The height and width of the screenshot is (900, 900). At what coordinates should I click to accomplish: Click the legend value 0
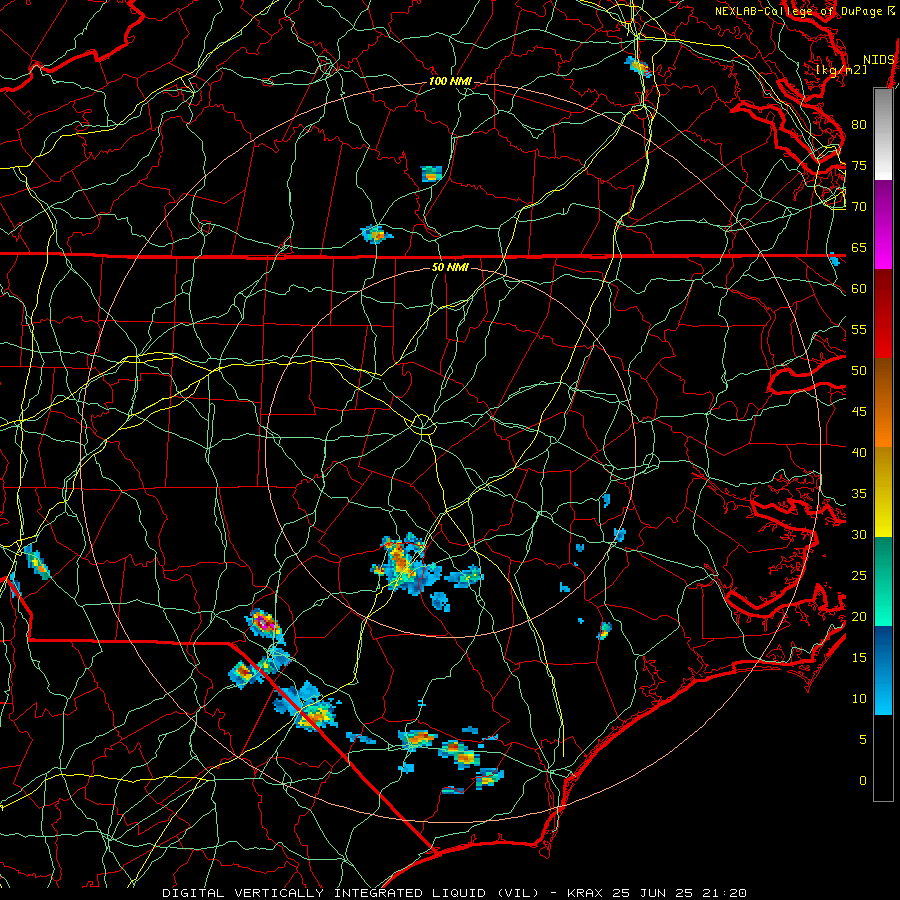[x=863, y=781]
